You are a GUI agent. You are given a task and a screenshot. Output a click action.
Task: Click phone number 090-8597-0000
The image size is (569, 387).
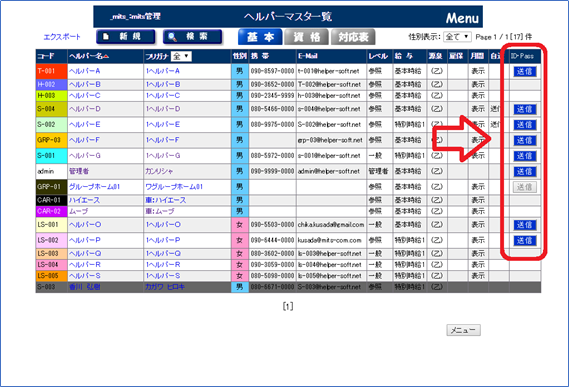[272, 71]
